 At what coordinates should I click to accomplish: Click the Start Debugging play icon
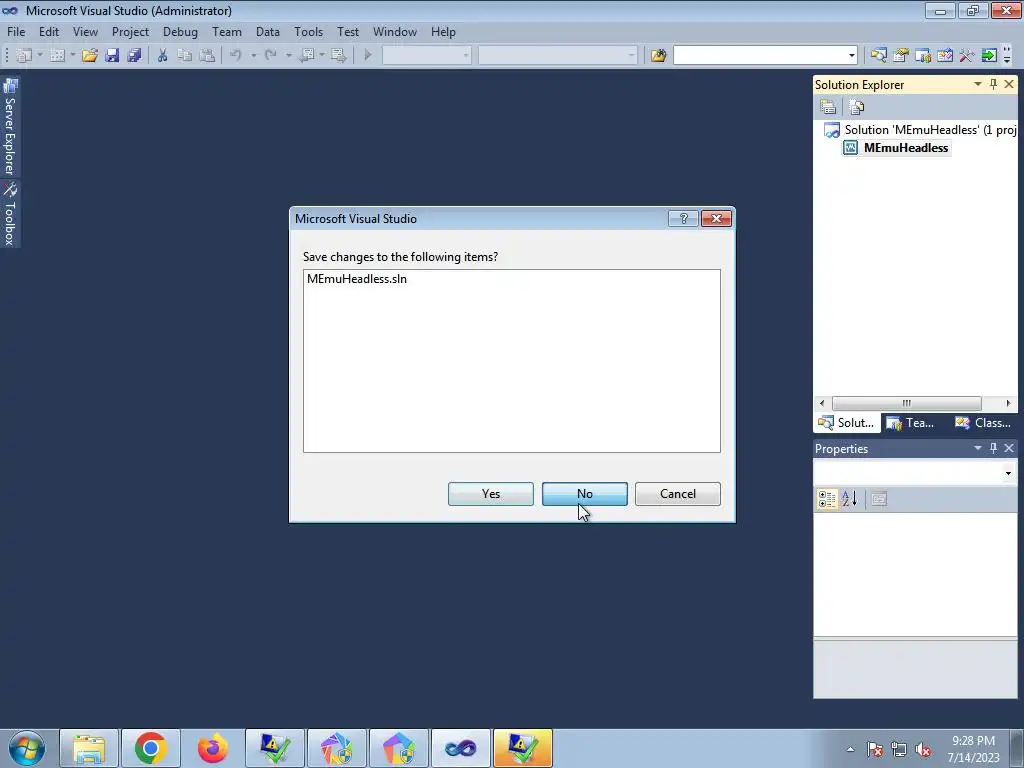coord(368,56)
